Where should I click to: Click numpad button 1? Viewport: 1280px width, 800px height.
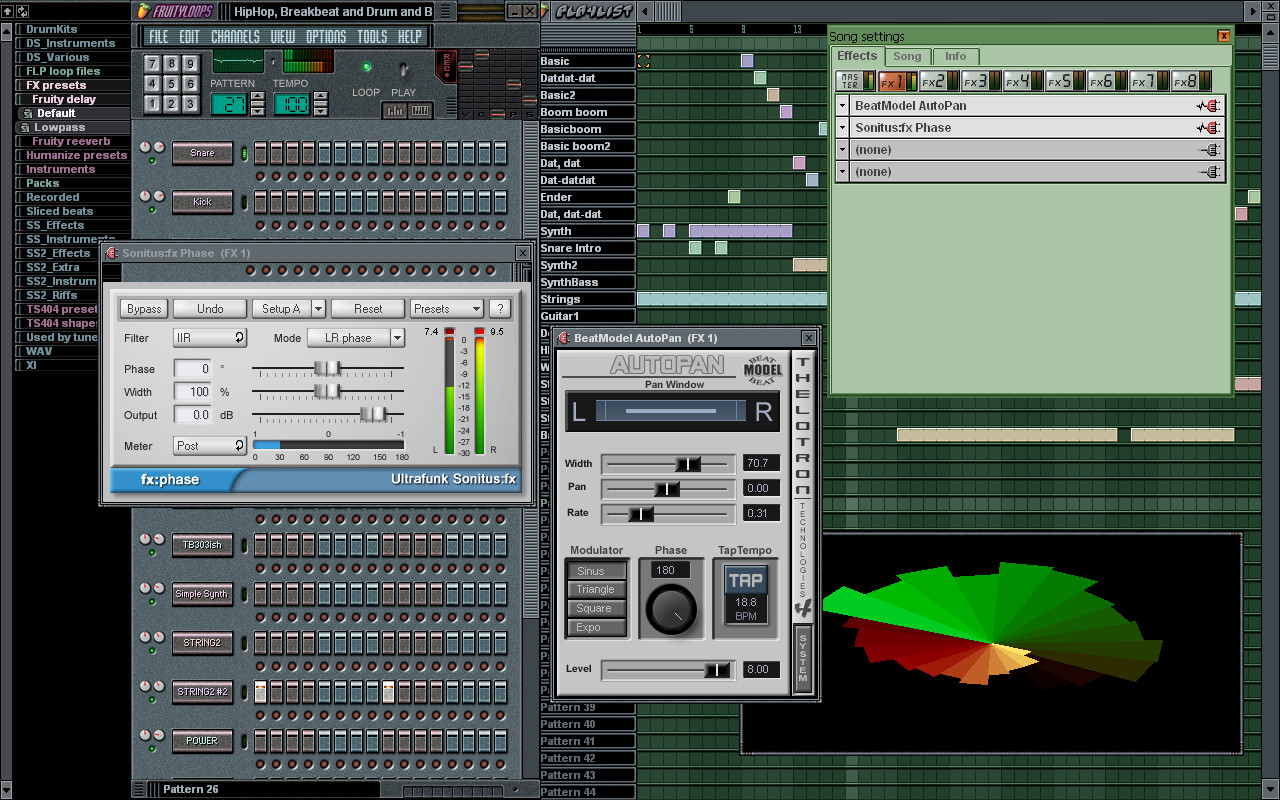tap(153, 104)
